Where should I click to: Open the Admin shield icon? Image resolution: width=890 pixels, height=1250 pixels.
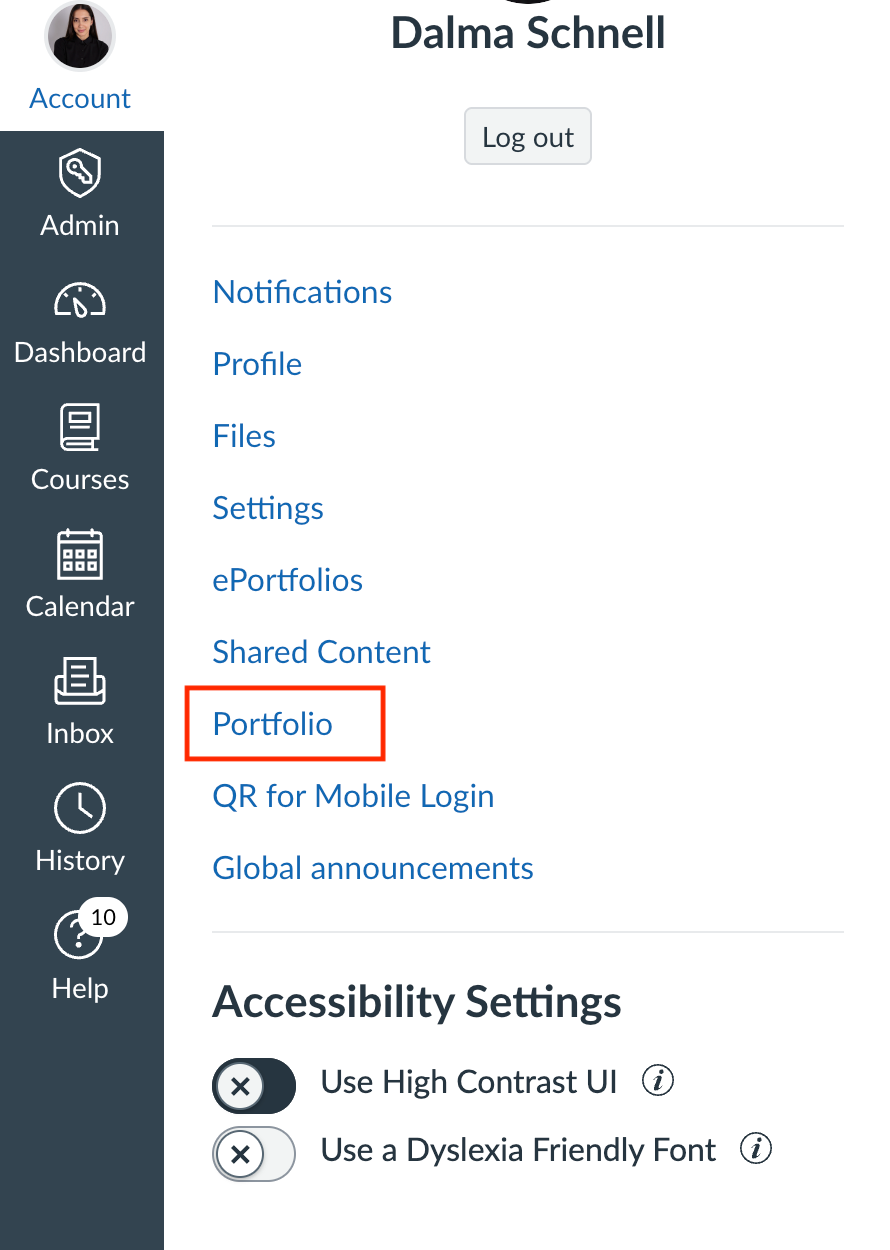80,174
